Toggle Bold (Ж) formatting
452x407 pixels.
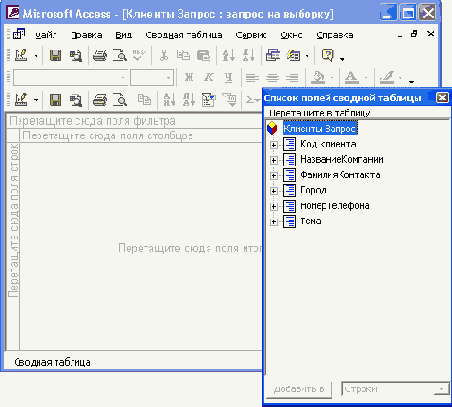pyautogui.click(x=189, y=77)
